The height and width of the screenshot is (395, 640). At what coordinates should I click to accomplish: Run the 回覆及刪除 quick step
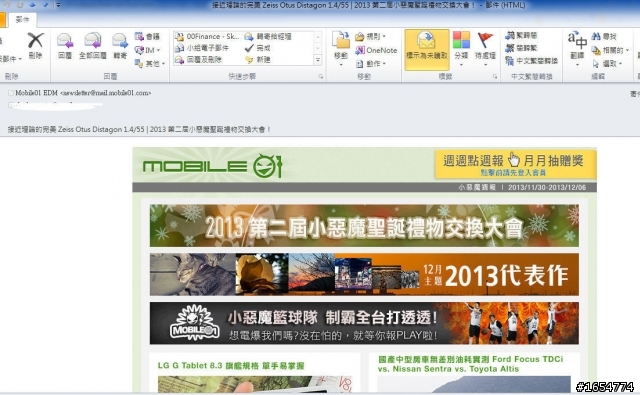198,60
